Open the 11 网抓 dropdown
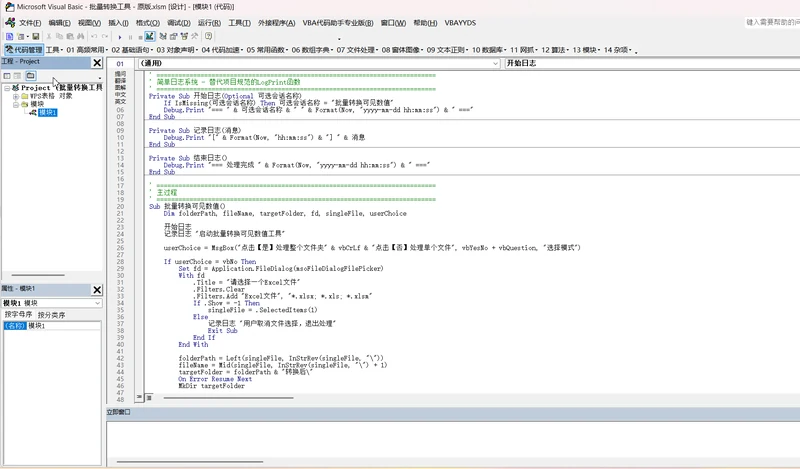The height and width of the screenshot is (469, 800). click(x=524, y=50)
